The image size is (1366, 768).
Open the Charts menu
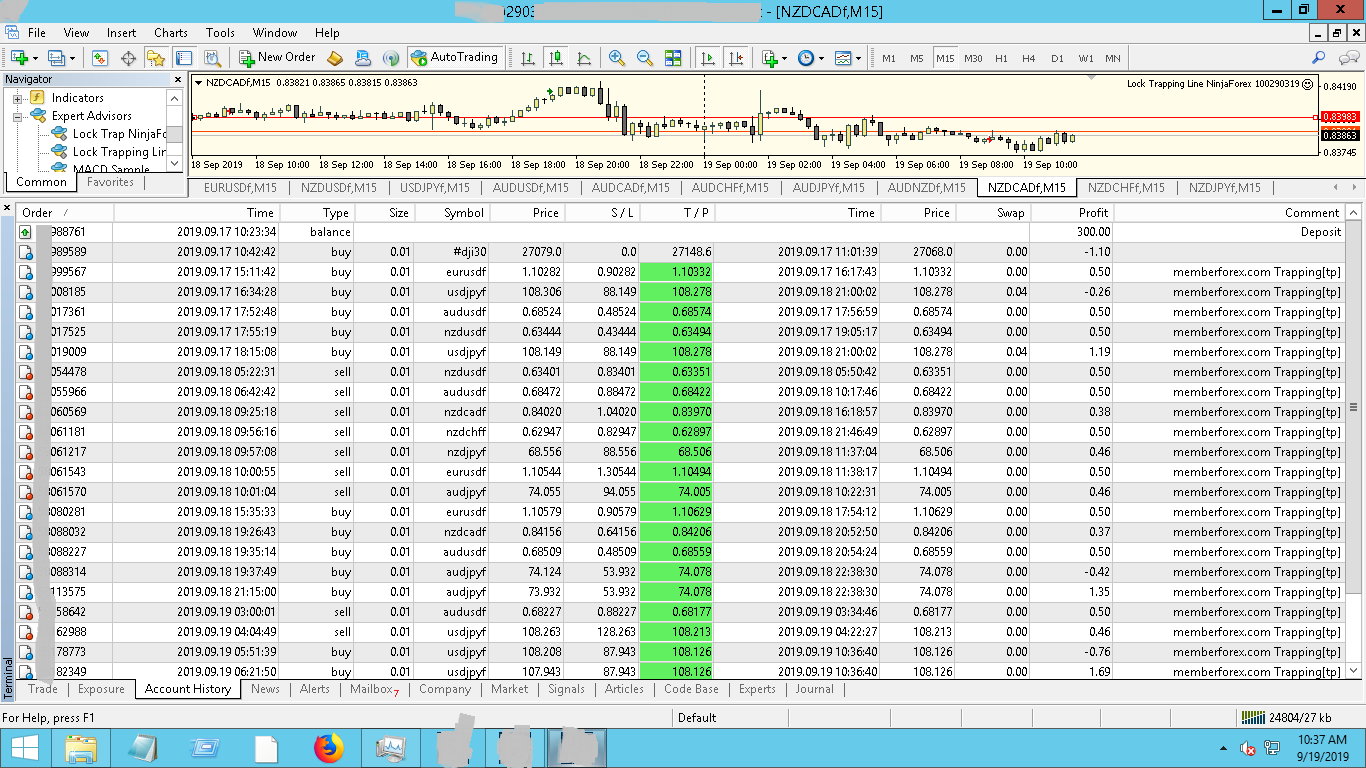click(x=171, y=33)
